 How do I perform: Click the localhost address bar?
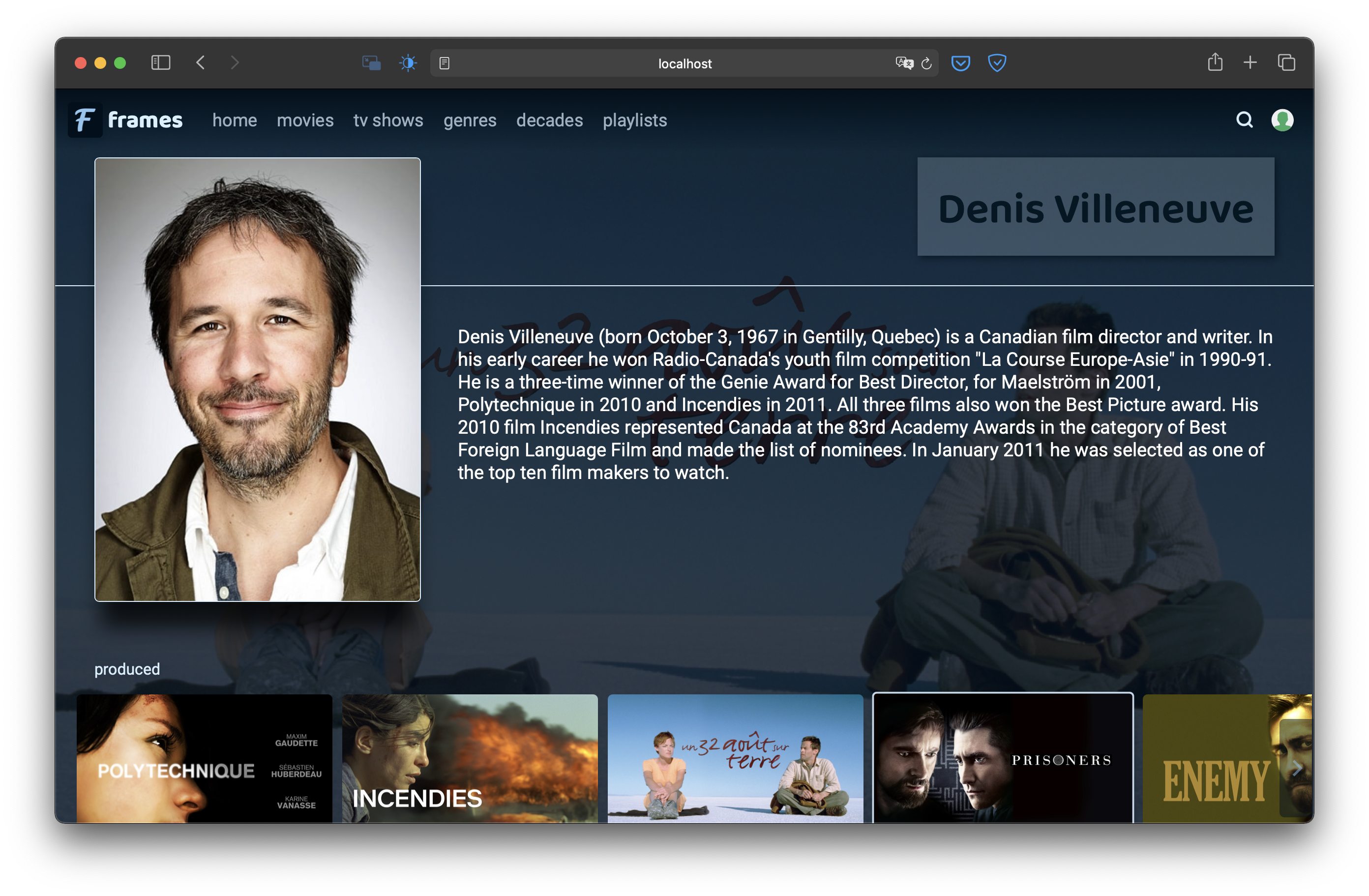(x=684, y=63)
